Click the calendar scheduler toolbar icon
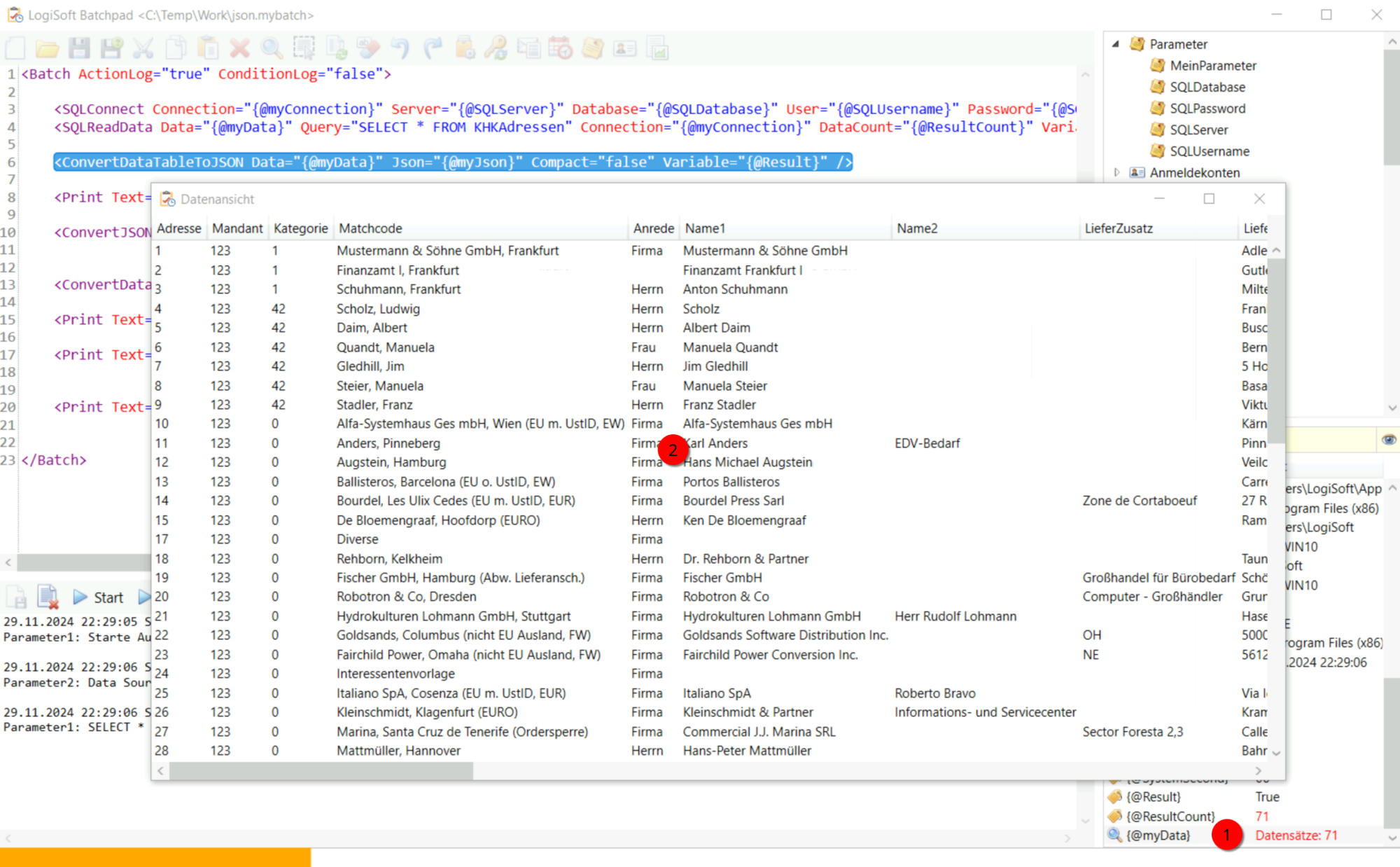Viewport: 1400px width, 867px height. point(560,48)
